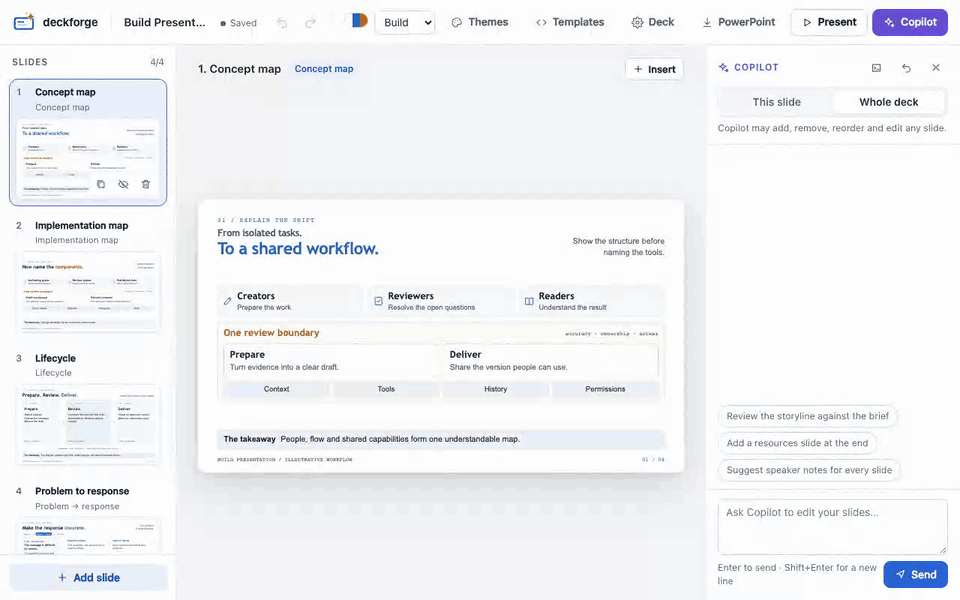Click the Concept map layout link
960x600 pixels.
[x=324, y=69]
